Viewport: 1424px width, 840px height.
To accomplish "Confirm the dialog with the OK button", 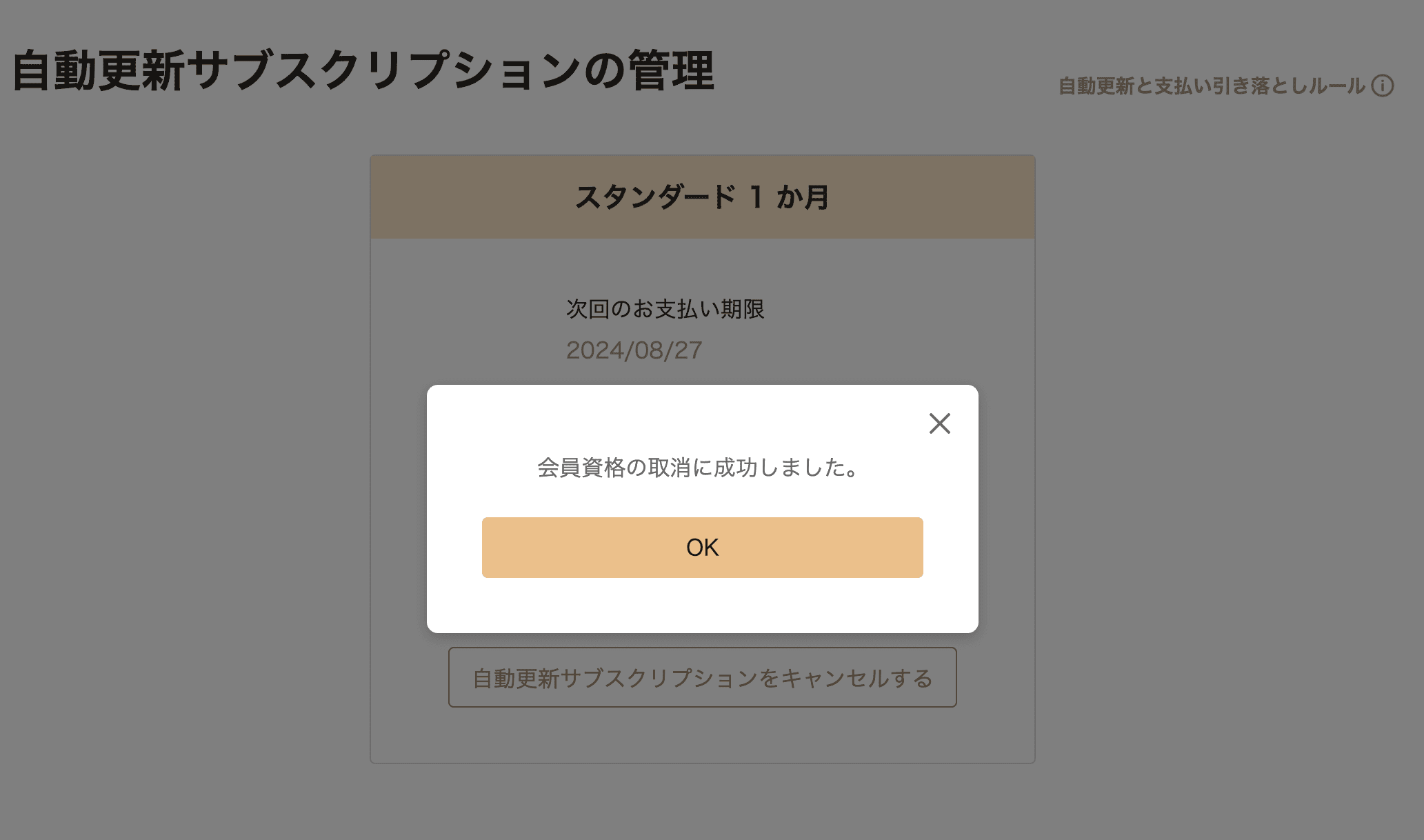I will click(702, 548).
